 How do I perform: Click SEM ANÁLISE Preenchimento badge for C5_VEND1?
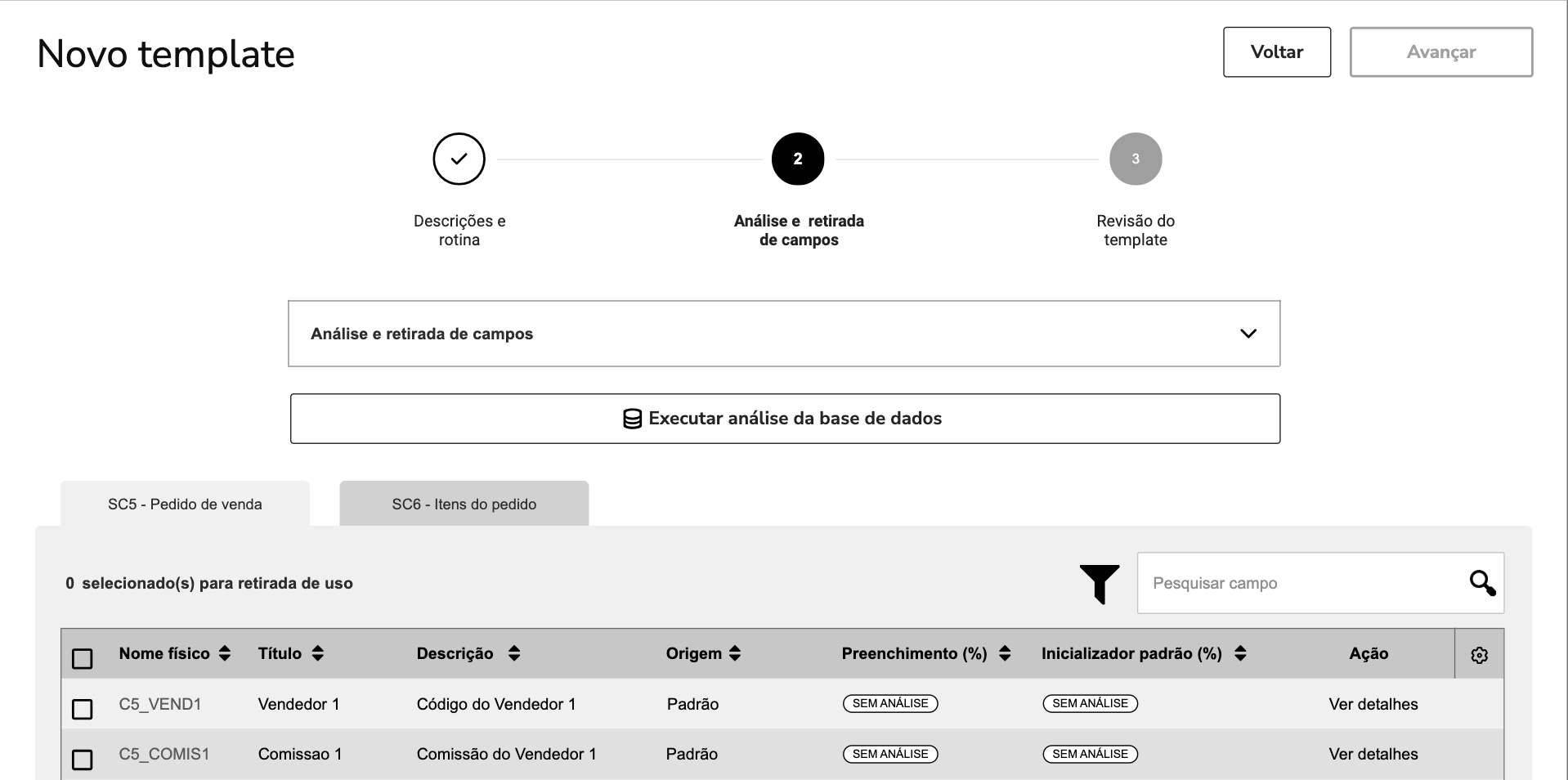tap(890, 703)
